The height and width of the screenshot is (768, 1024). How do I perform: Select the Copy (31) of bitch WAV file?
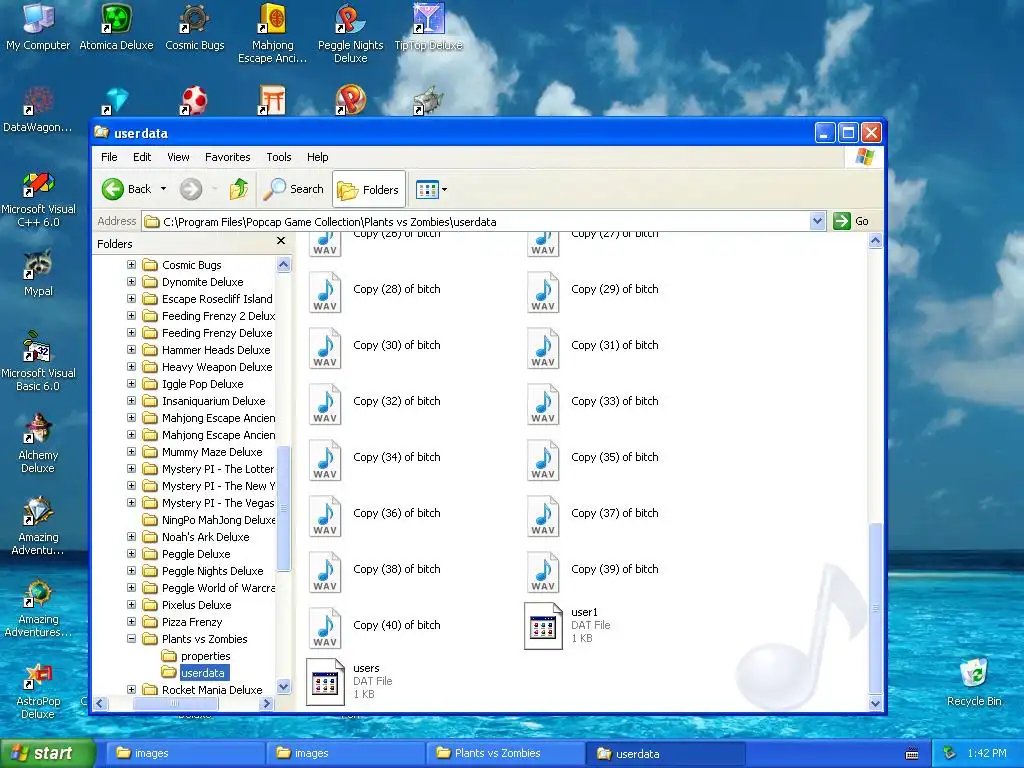(593, 349)
